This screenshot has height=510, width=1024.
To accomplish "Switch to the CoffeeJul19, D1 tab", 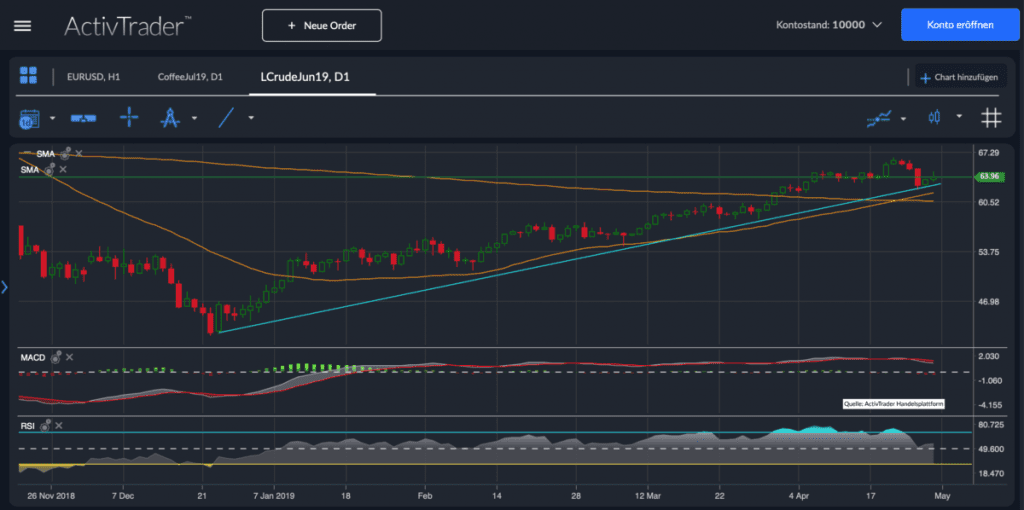I will [x=190, y=77].
